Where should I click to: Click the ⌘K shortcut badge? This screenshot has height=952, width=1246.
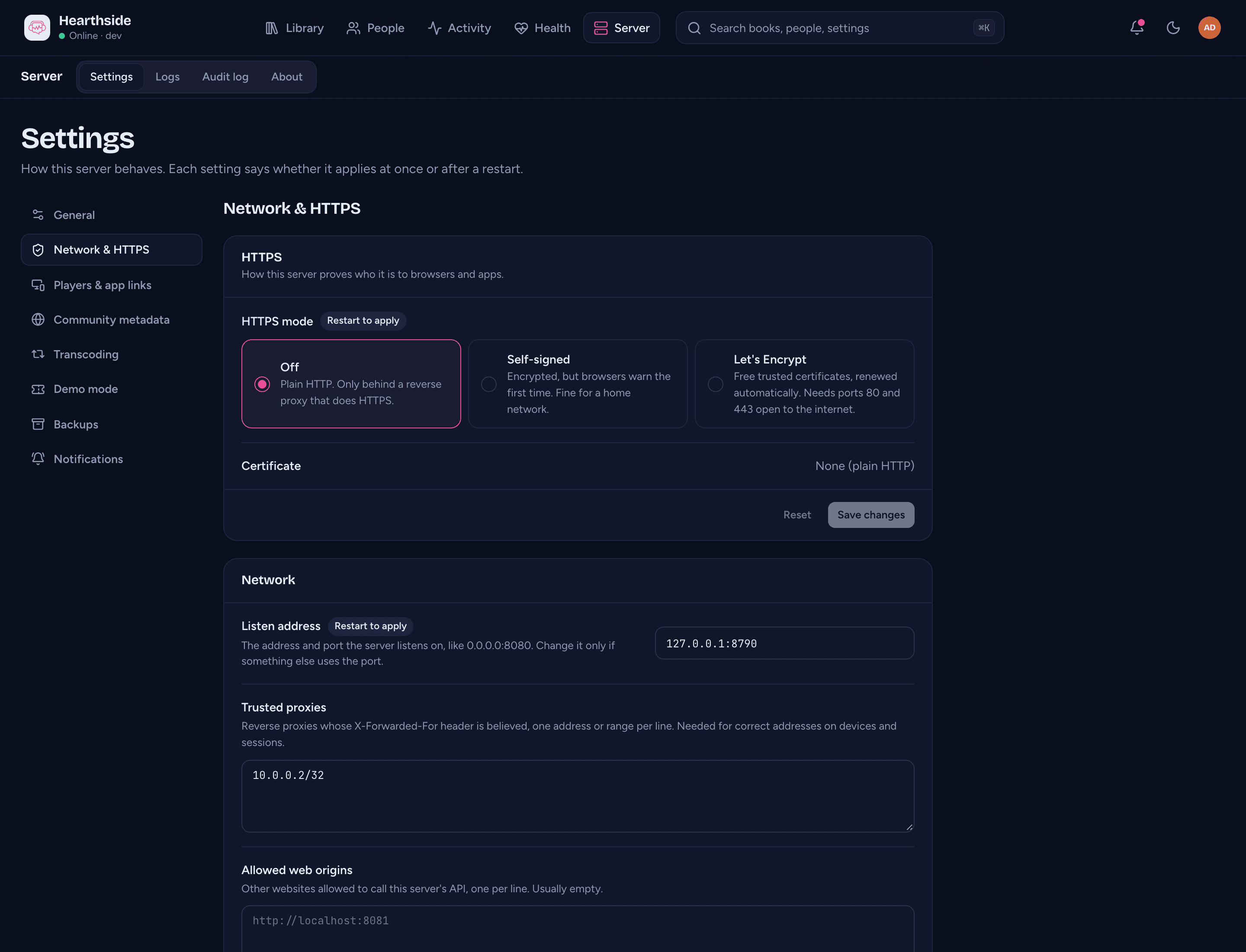[984, 28]
